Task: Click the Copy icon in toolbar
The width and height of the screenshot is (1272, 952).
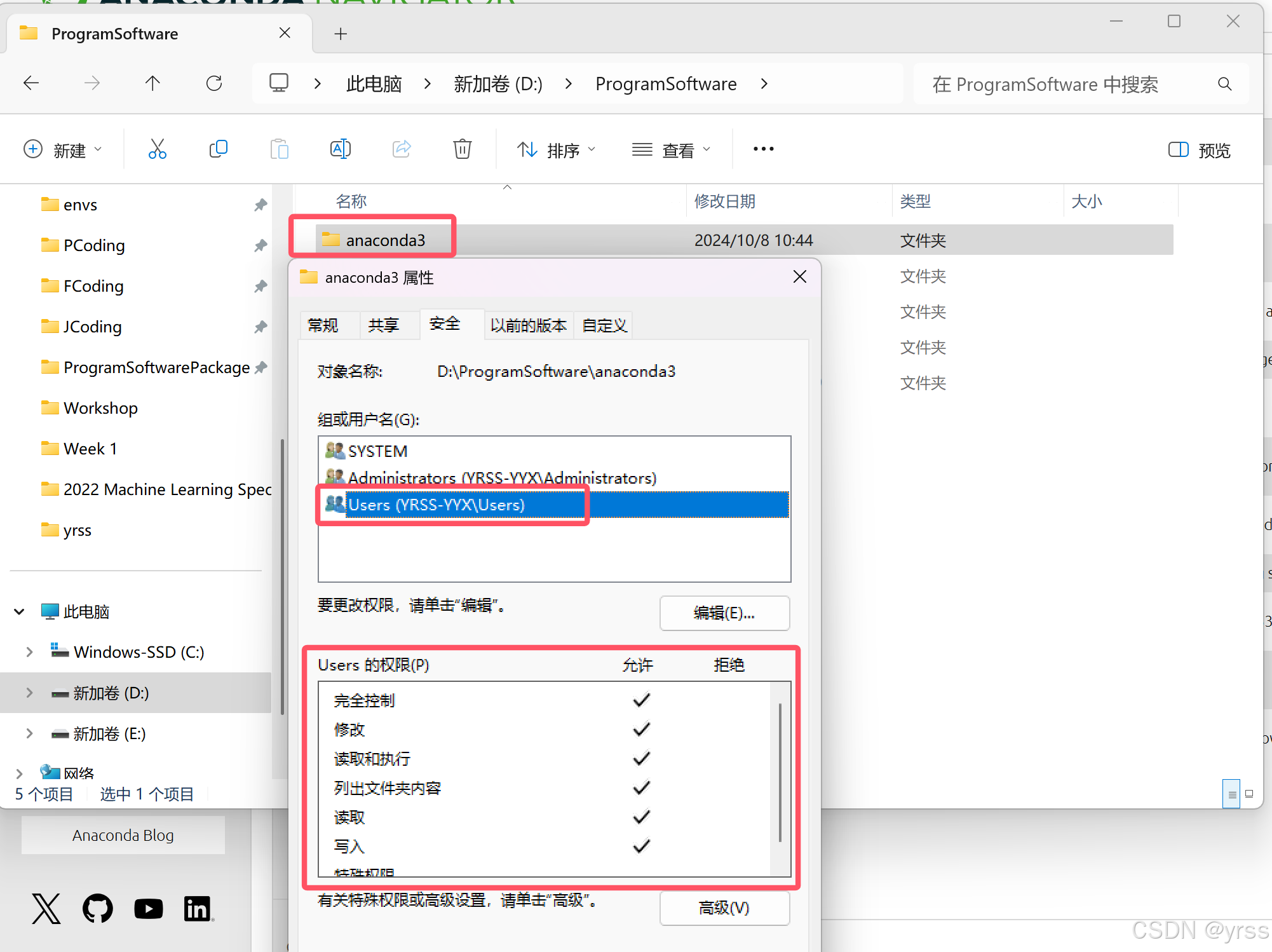Action: pos(218,149)
